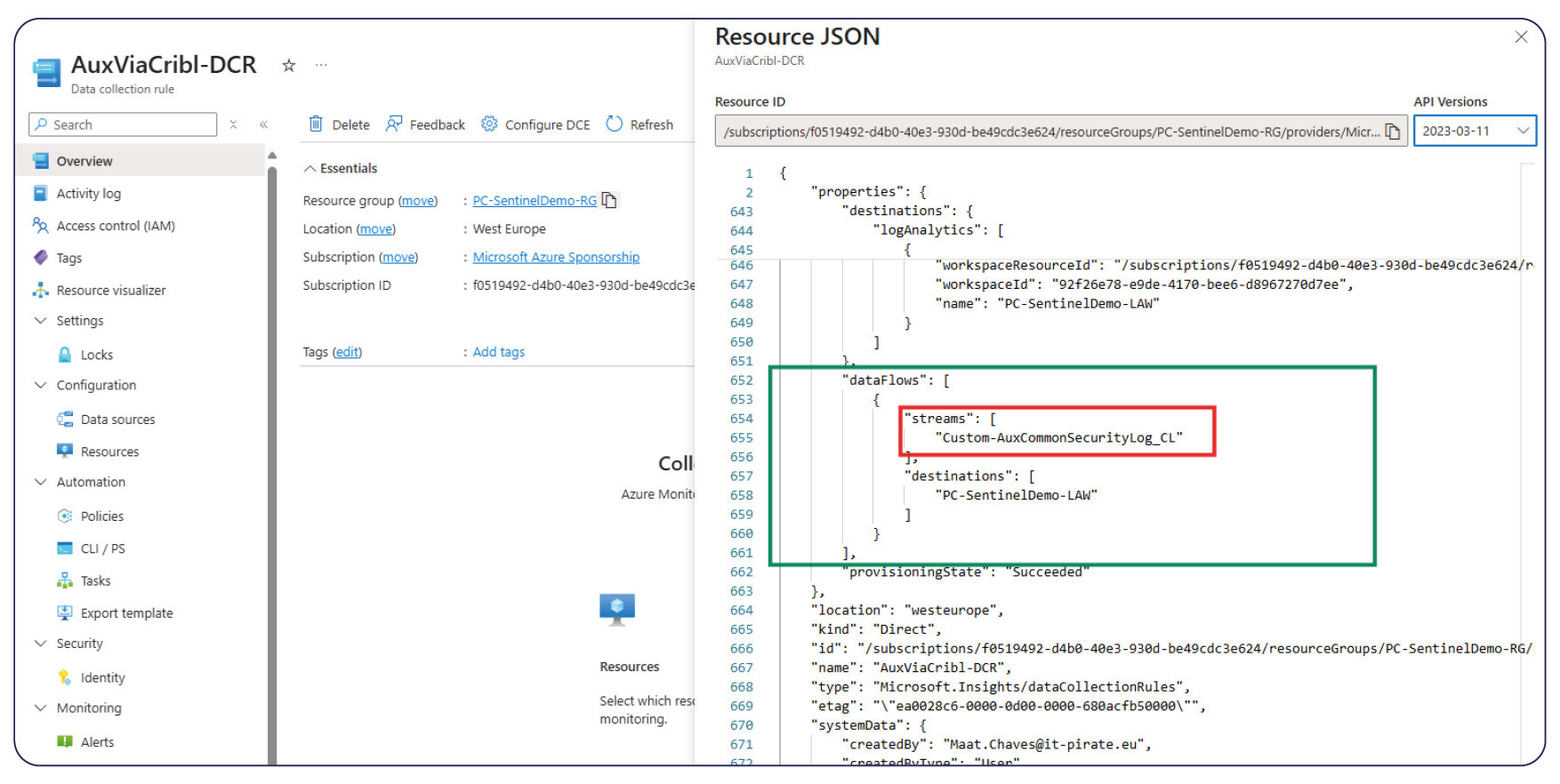The image size is (1560, 784).
Task: Click the Tasks menu item label
Action: click(95, 580)
